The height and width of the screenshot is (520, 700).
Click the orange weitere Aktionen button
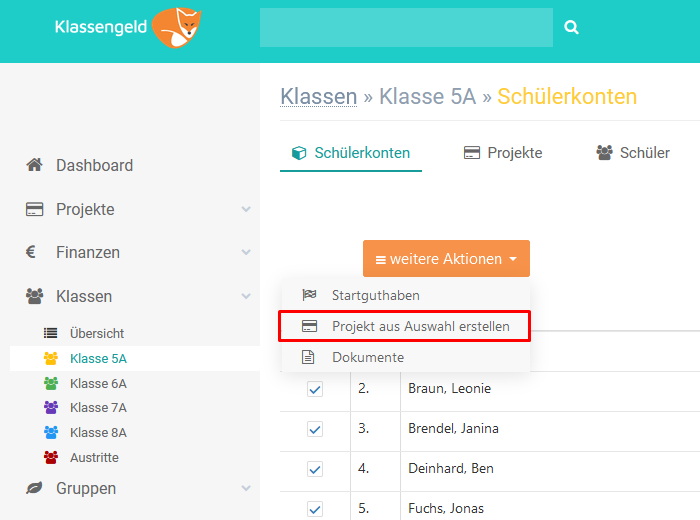coord(446,258)
